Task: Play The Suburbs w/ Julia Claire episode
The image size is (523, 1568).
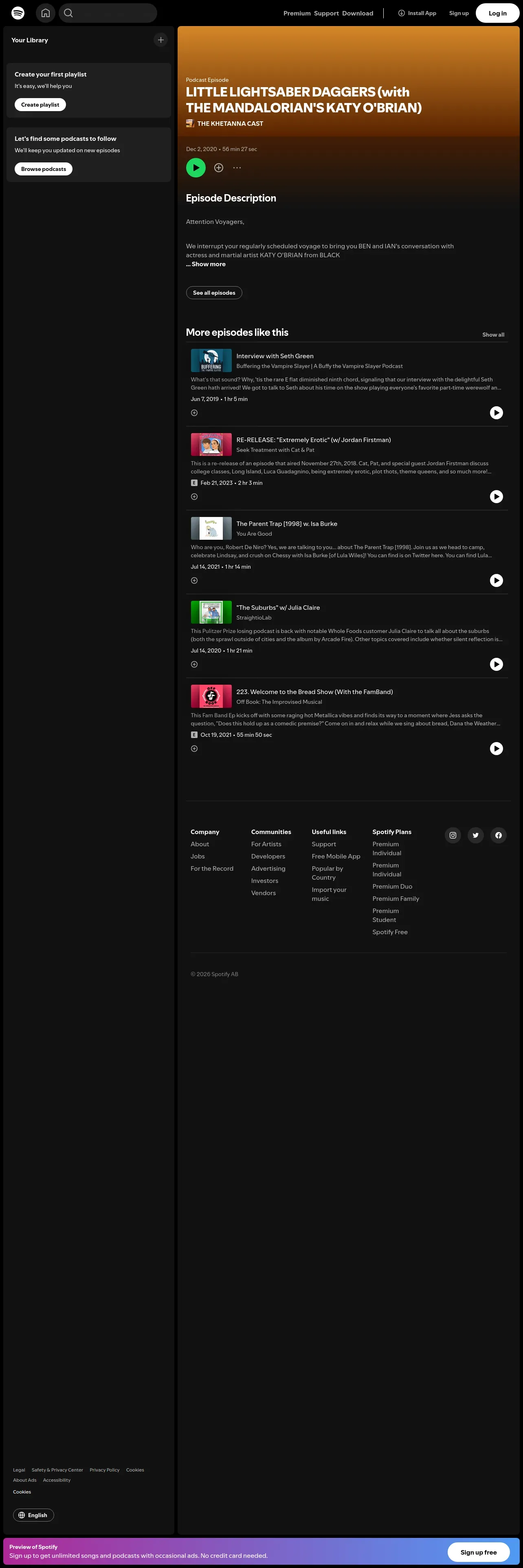Action: [x=496, y=665]
